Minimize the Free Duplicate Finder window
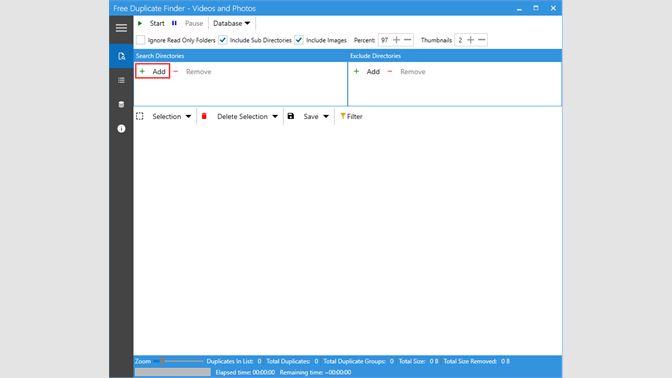This screenshot has height=378, width=672. [519, 8]
